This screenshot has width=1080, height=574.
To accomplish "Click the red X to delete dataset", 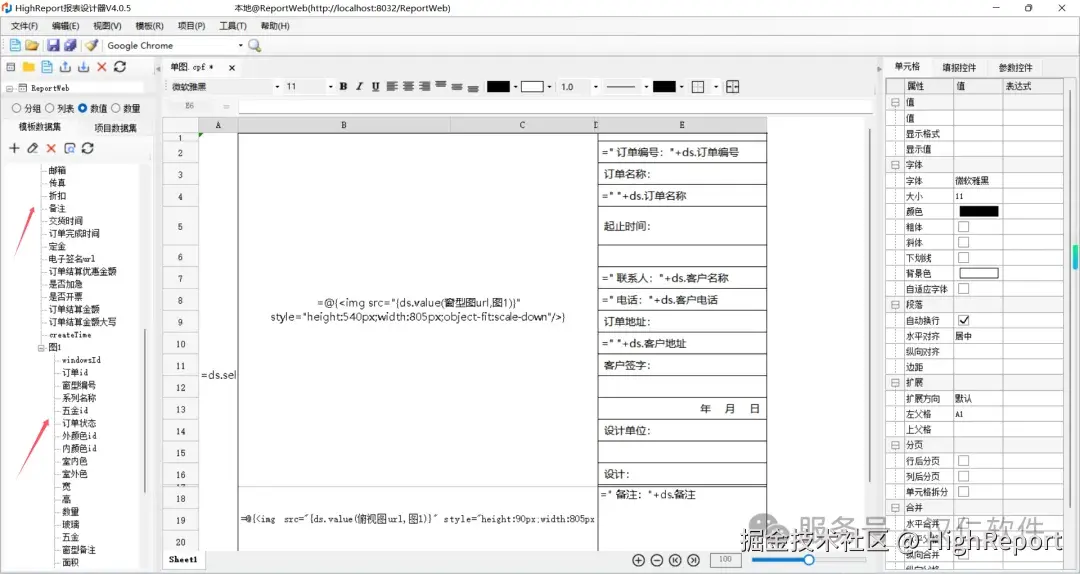I will coord(51,148).
